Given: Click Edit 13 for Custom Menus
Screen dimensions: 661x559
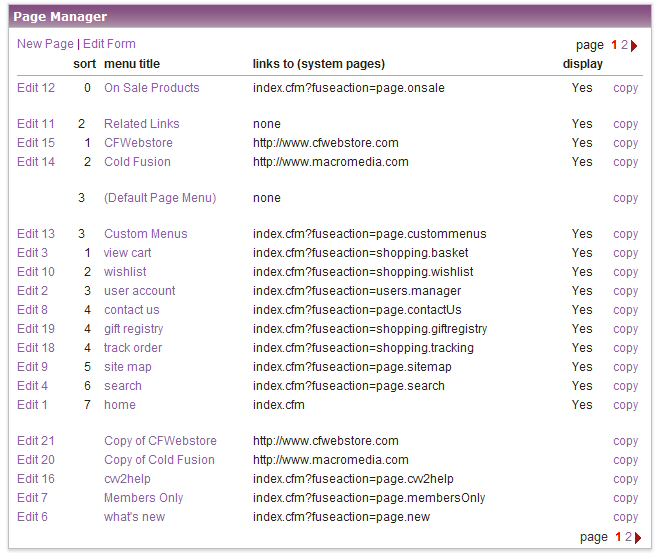Looking at the screenshot, I should 36,234.
